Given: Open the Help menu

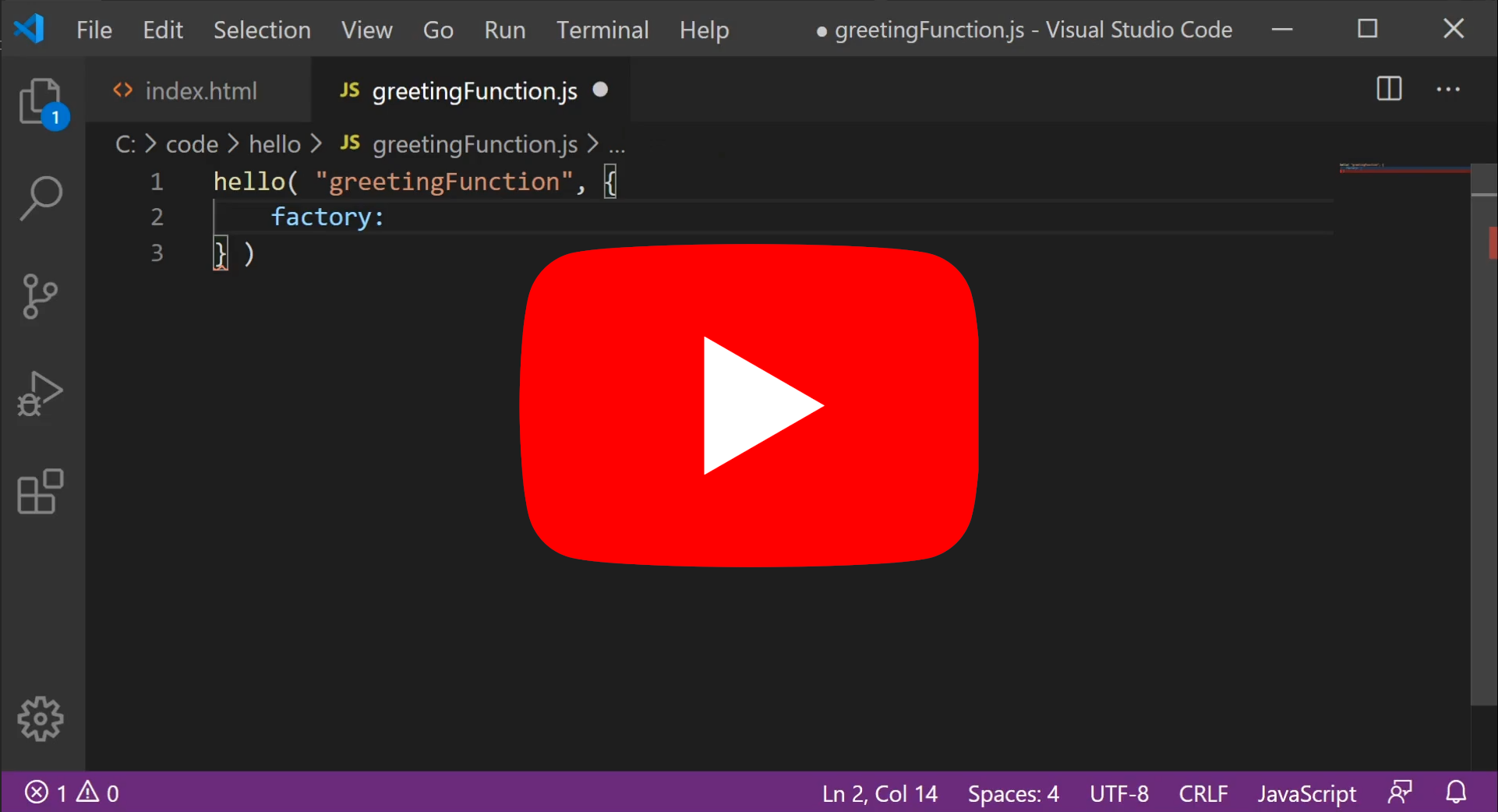Looking at the screenshot, I should (704, 30).
